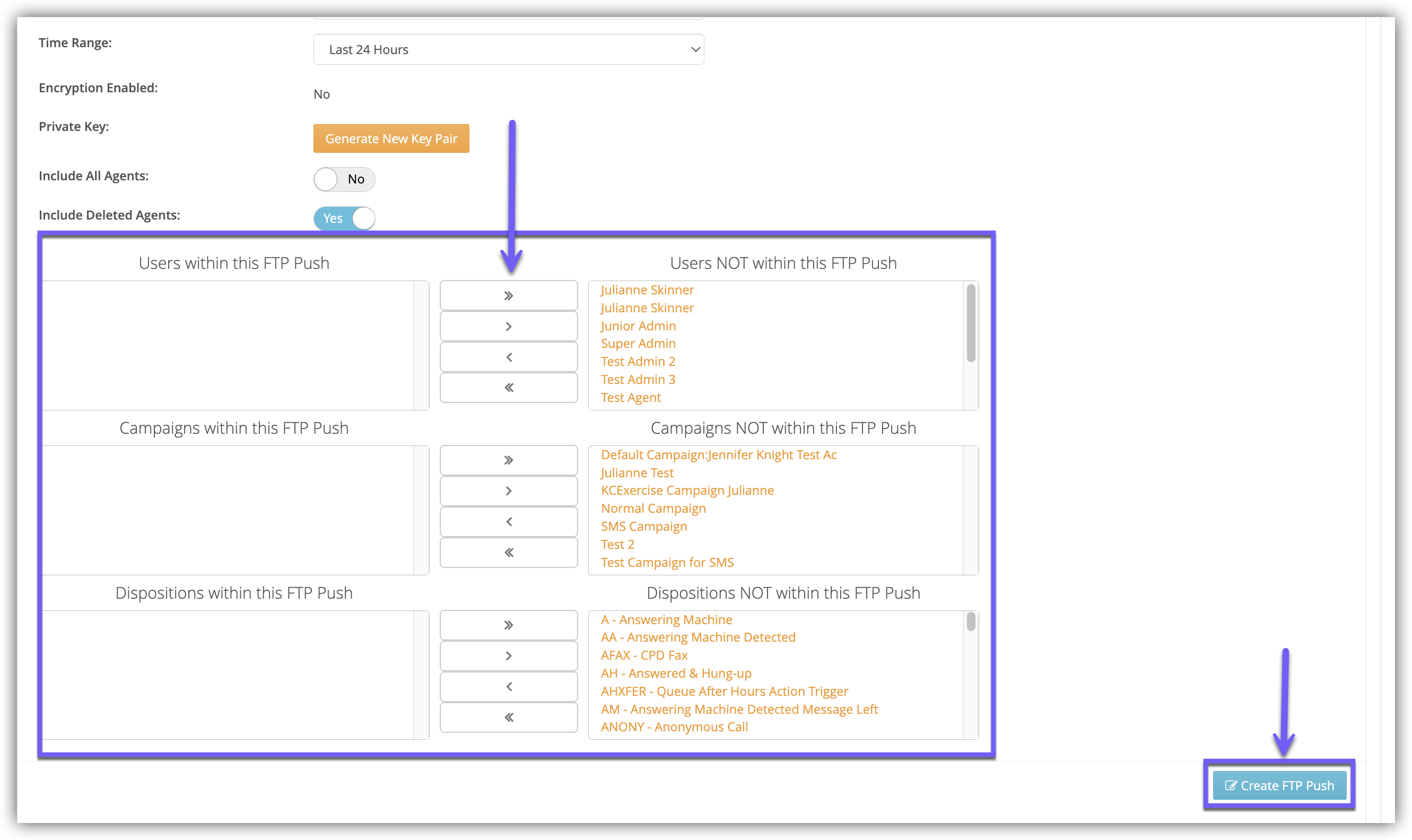Select Junior Admin in users list

coord(638,326)
